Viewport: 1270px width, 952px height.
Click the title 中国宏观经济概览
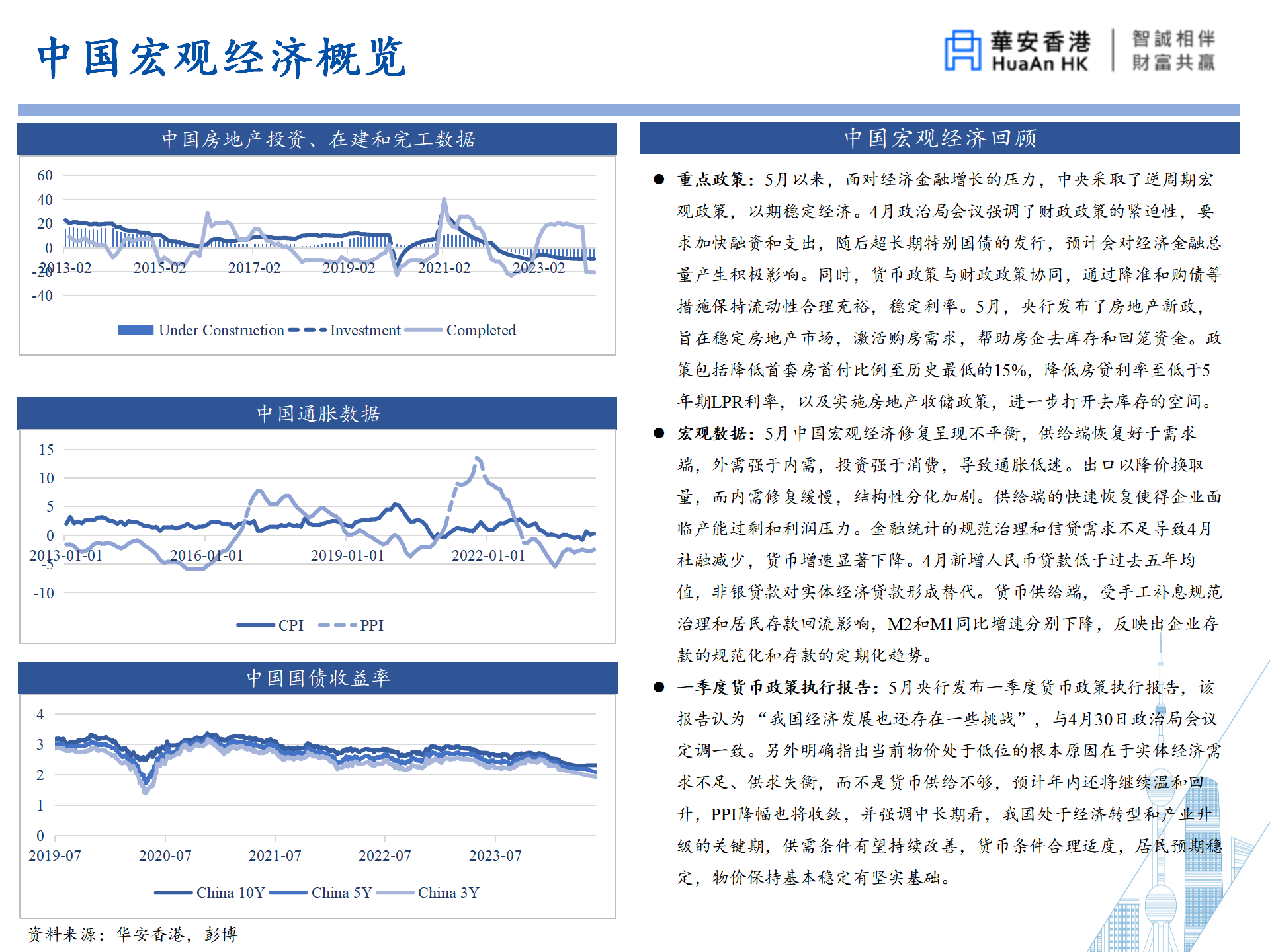point(222,58)
